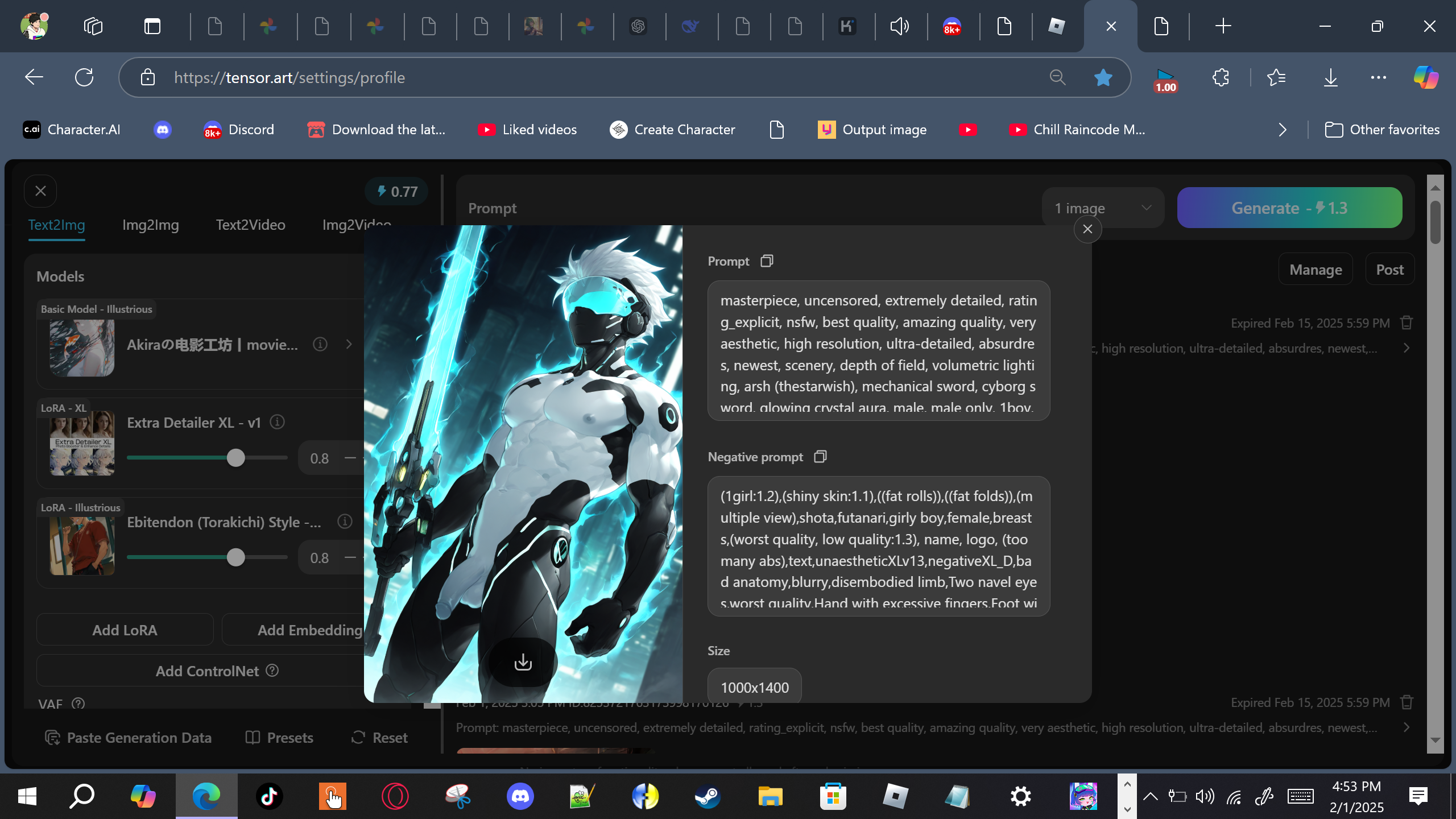Screen dimensions: 1456x819
Task: Adjust the Extra Detailer XL weight slider
Action: [x=235, y=457]
